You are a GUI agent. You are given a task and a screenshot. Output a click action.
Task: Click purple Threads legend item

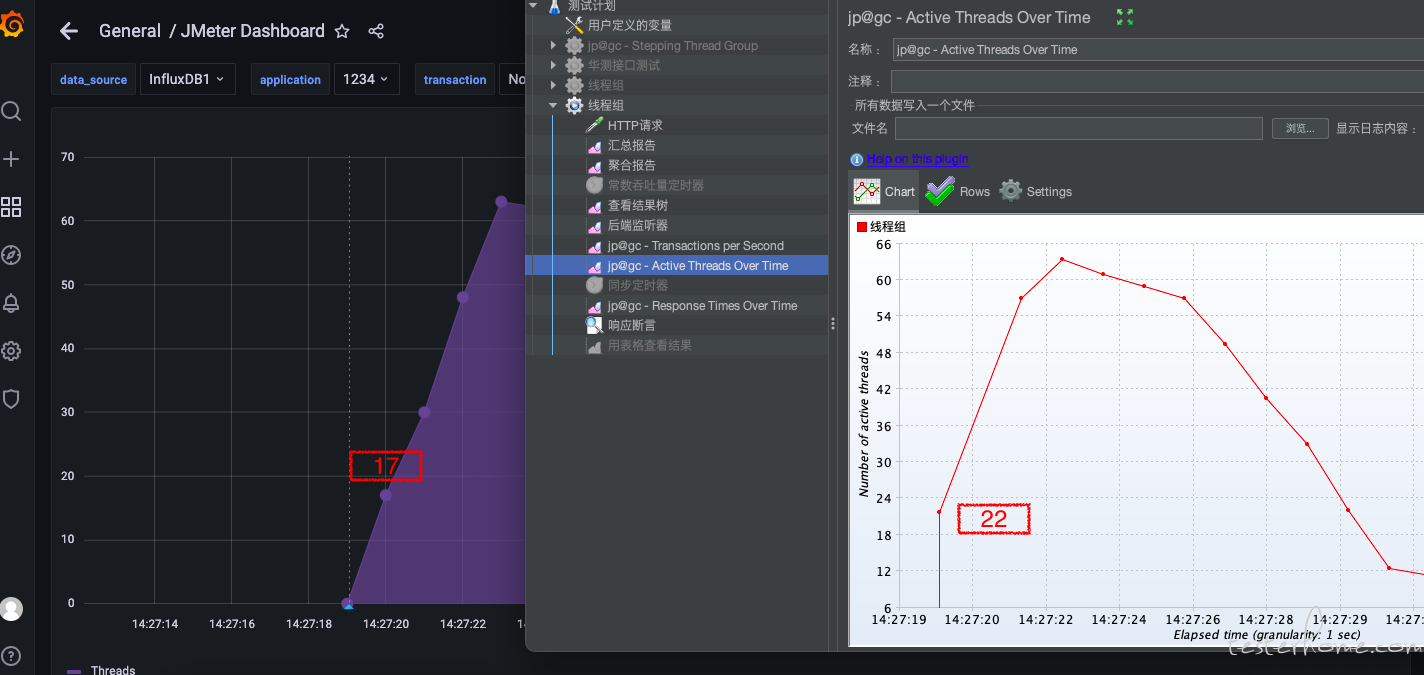pyautogui.click(x=101, y=670)
